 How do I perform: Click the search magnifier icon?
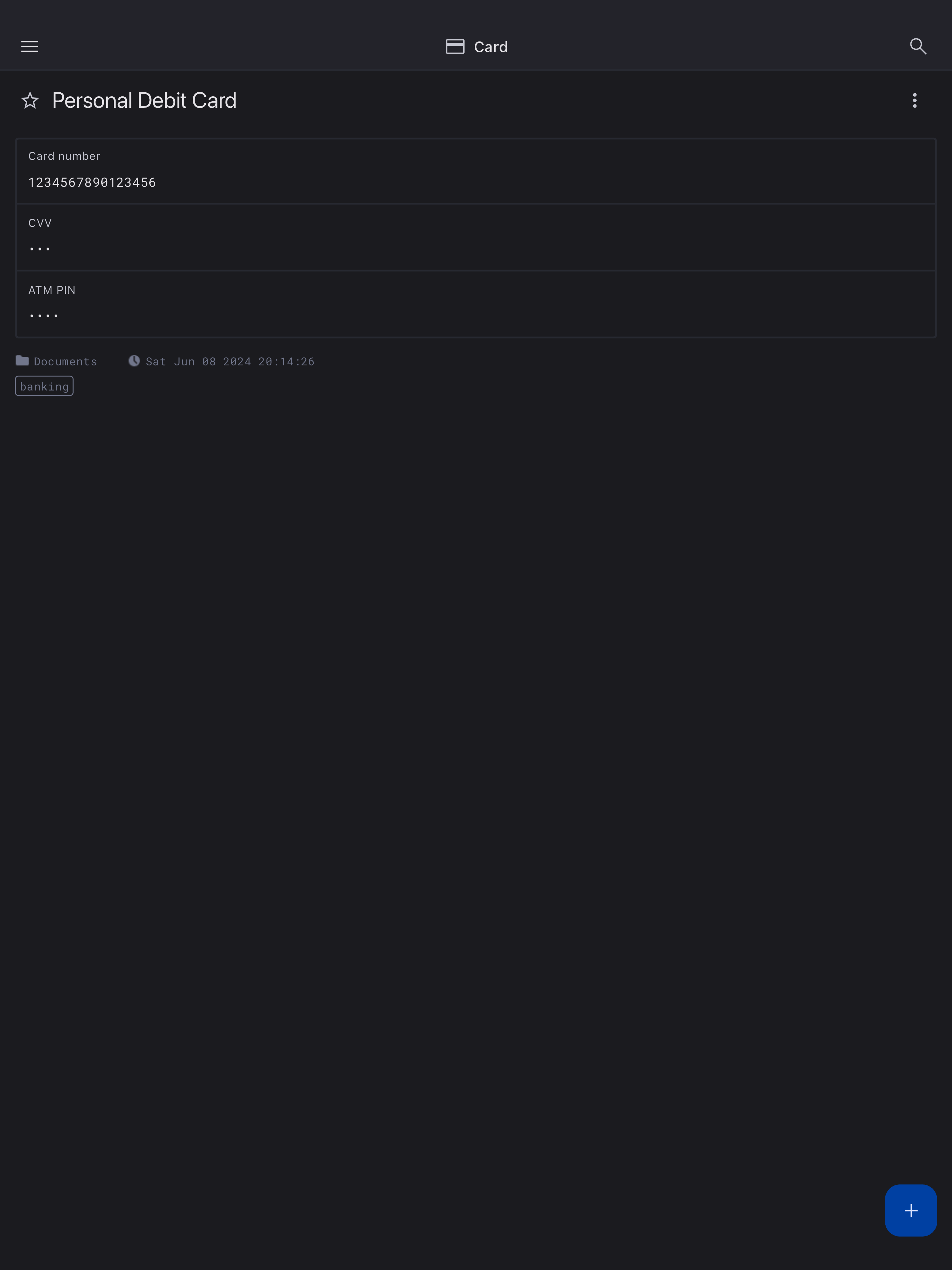[918, 46]
